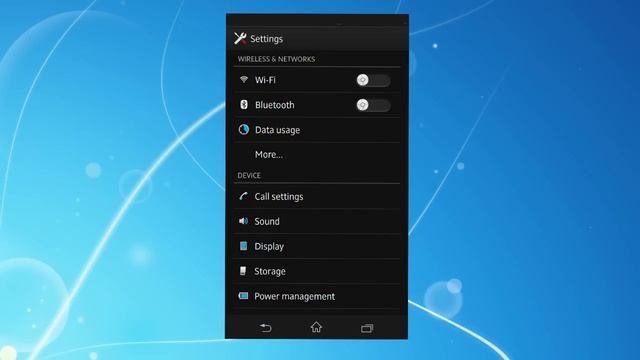
Task: Open Storage settings
Action: pyautogui.click(x=317, y=271)
